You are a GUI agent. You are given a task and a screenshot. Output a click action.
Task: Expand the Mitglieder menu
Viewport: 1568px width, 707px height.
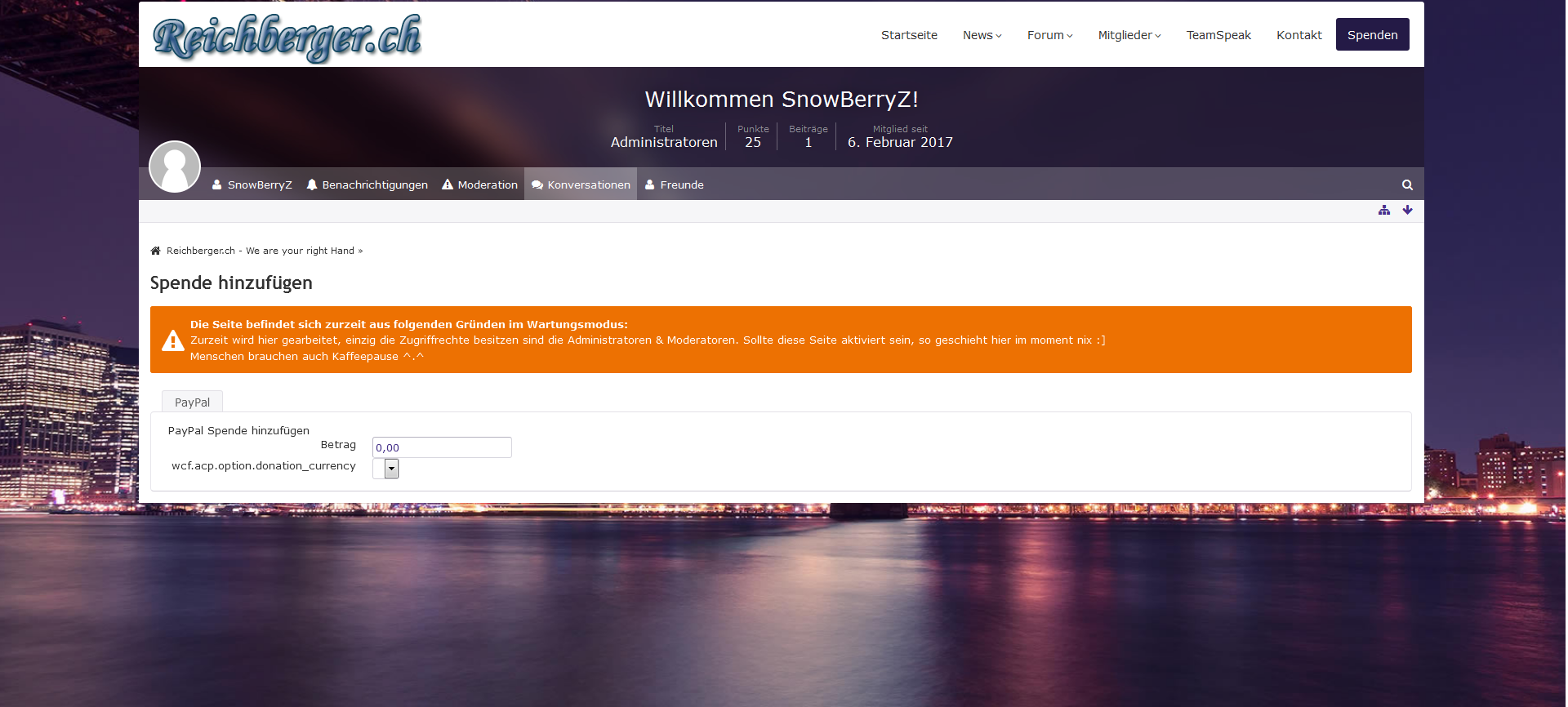[x=1129, y=35]
